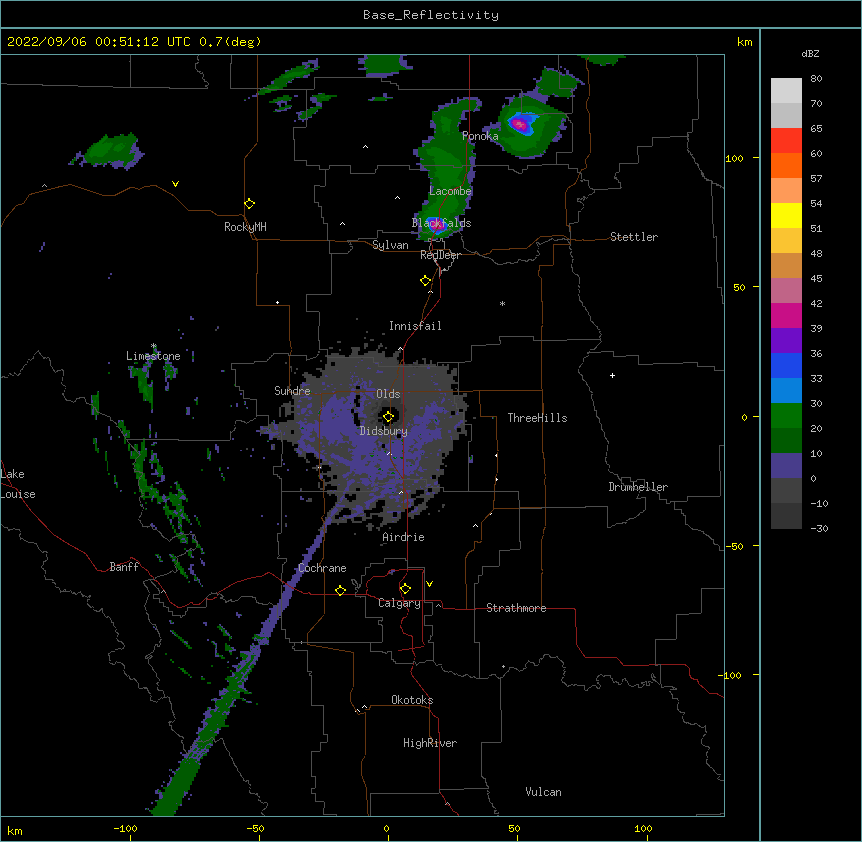Click the asterisk marker northeast of Innisfail
The width and height of the screenshot is (862, 842).
[502, 303]
